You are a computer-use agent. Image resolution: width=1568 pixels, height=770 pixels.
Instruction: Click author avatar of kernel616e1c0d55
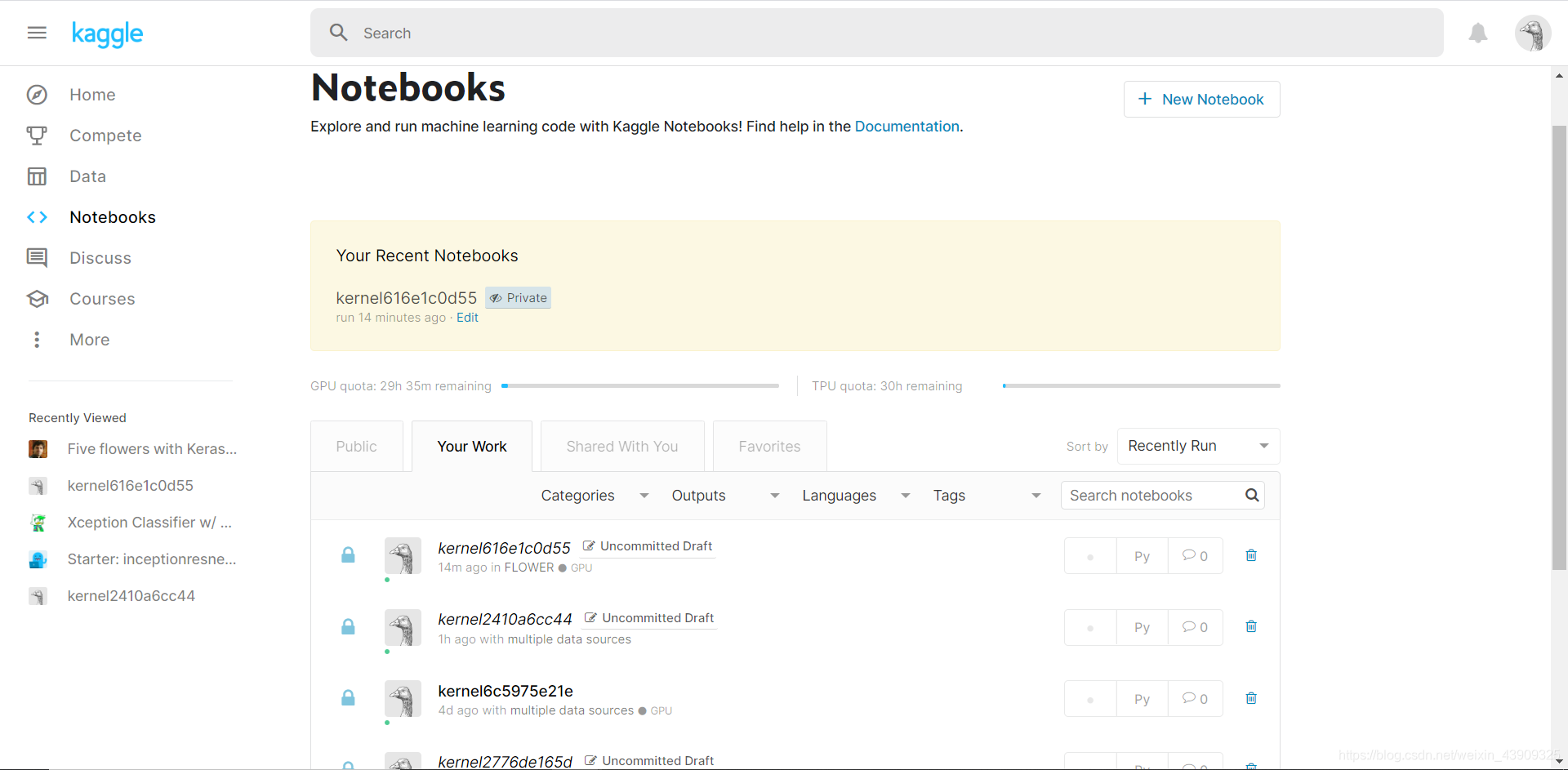[x=403, y=555]
